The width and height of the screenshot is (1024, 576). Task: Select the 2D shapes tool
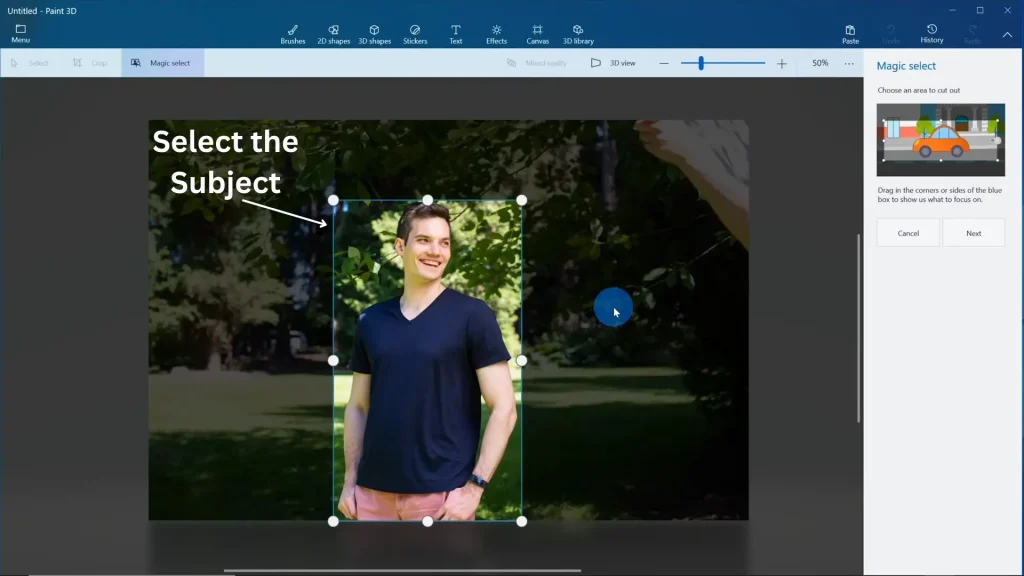333,34
